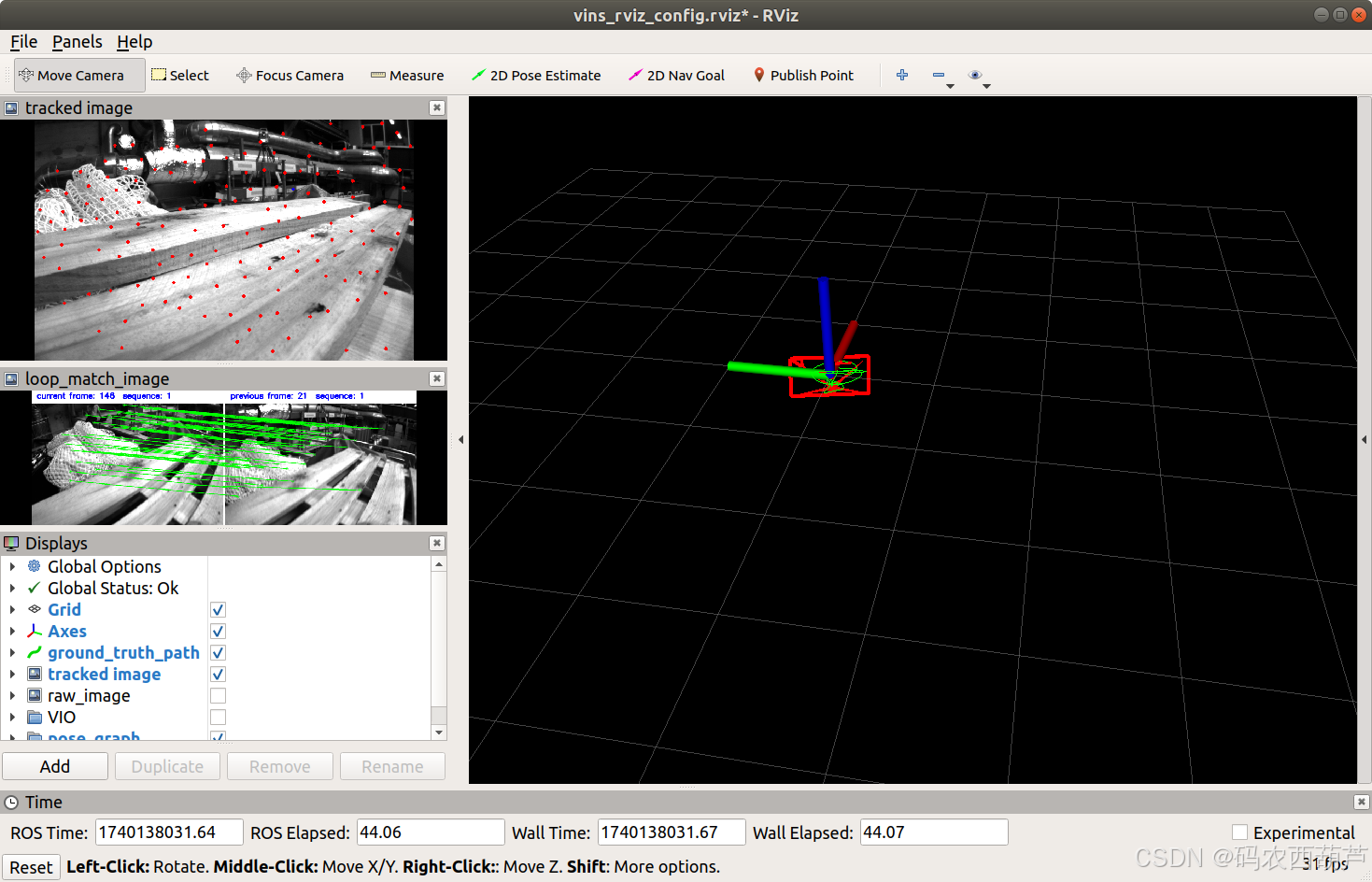Open the Panels menu
Image resolution: width=1372 pixels, height=882 pixels.
tap(77, 41)
